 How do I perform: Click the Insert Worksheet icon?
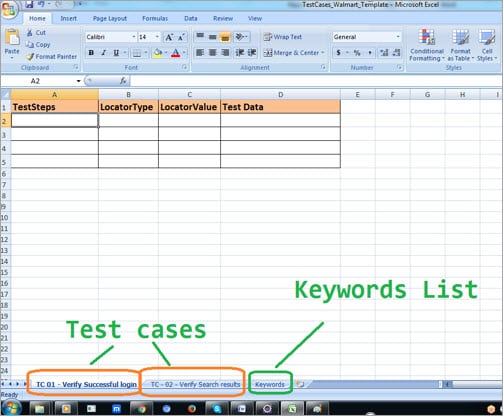pyautogui.click(x=300, y=384)
